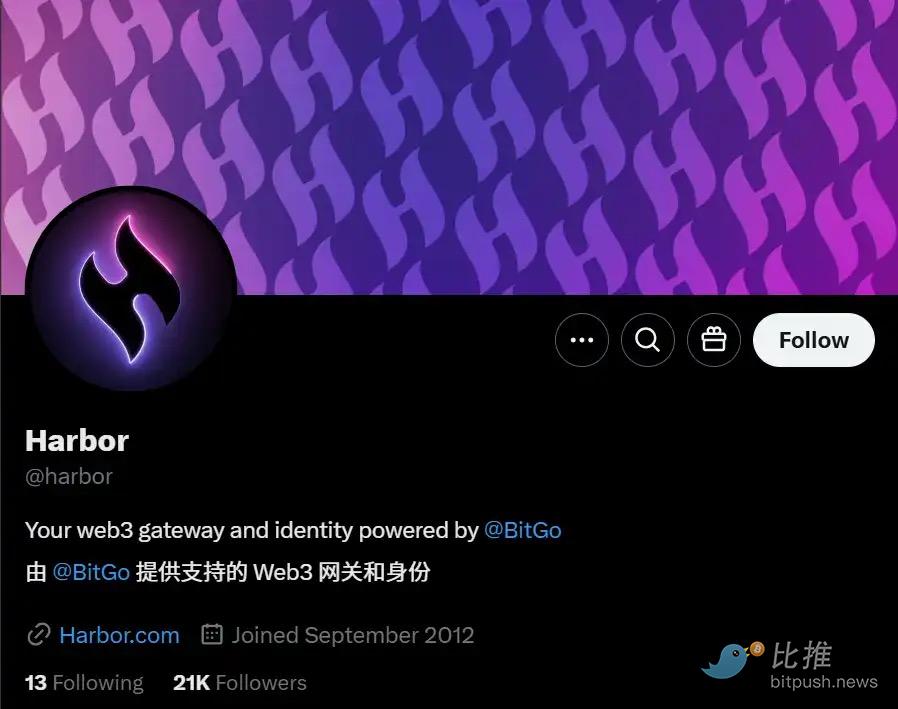Follow the Harbor account
This screenshot has height=709, width=898.
pyautogui.click(x=814, y=340)
